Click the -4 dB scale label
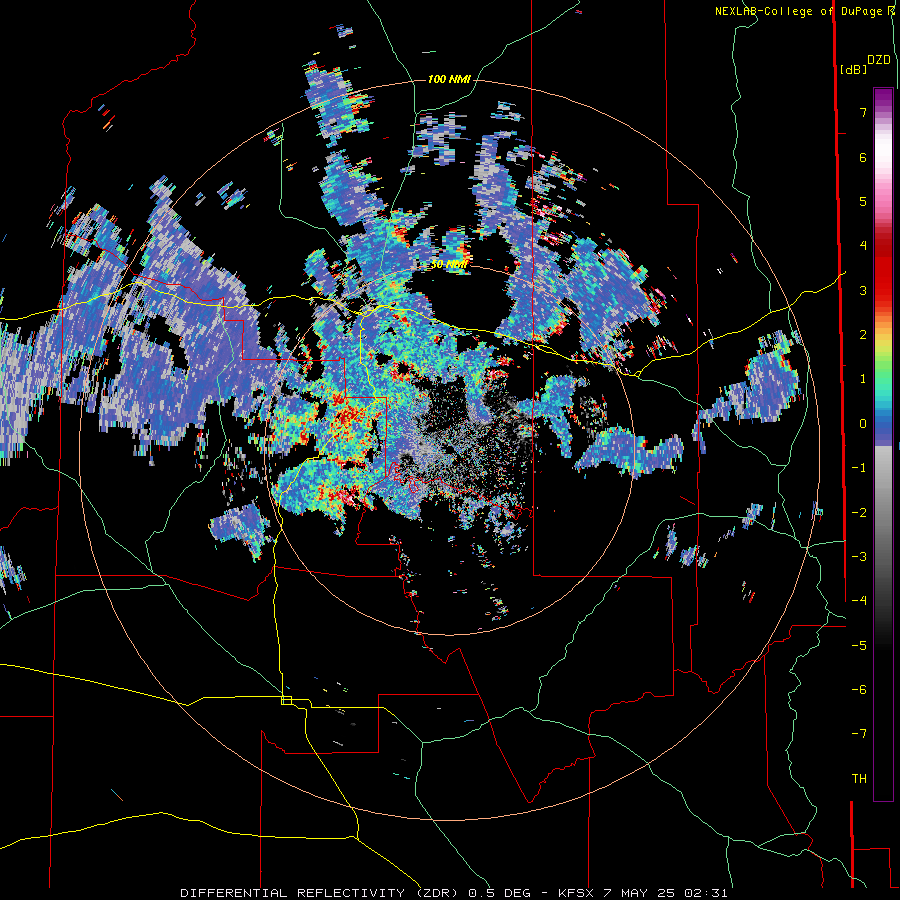This screenshot has width=900, height=900. [x=859, y=601]
